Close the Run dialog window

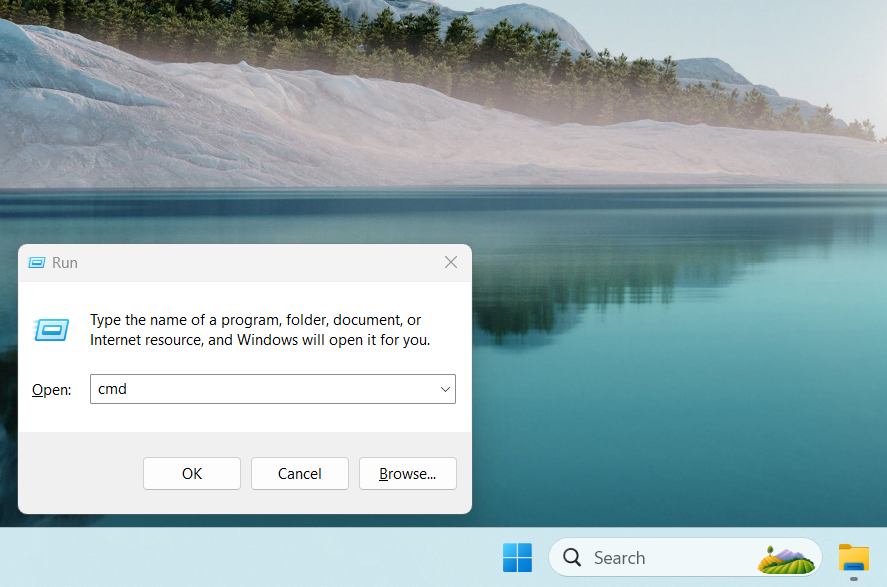click(451, 262)
